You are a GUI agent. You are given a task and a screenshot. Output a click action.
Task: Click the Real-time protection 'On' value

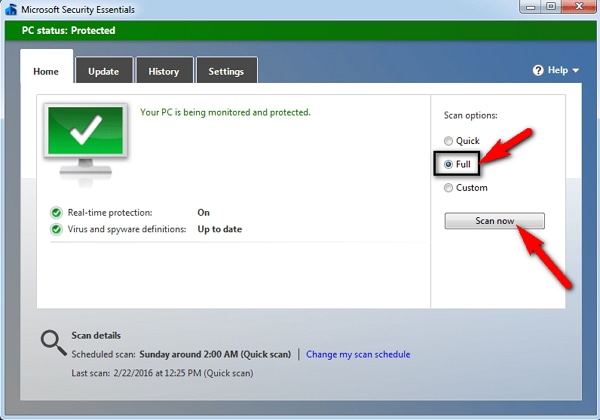click(204, 212)
